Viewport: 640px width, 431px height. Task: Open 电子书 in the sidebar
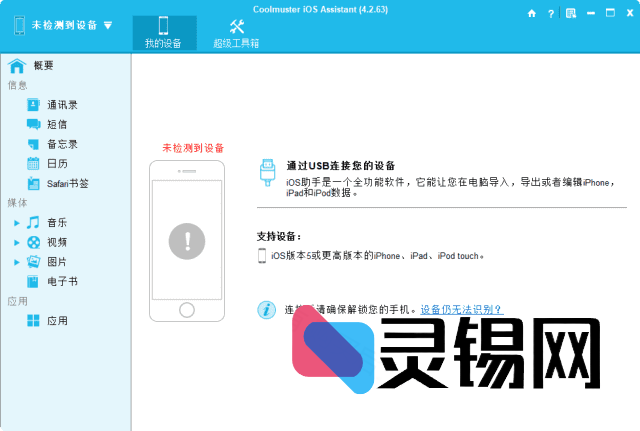(x=62, y=282)
